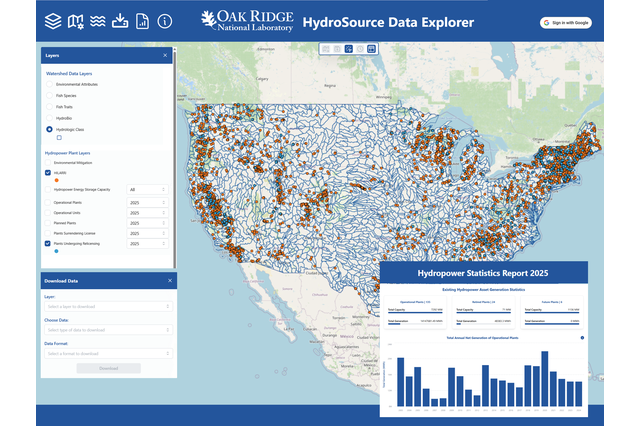Enable the Operational Plants checkbox
The image size is (640, 426).
tap(48, 202)
